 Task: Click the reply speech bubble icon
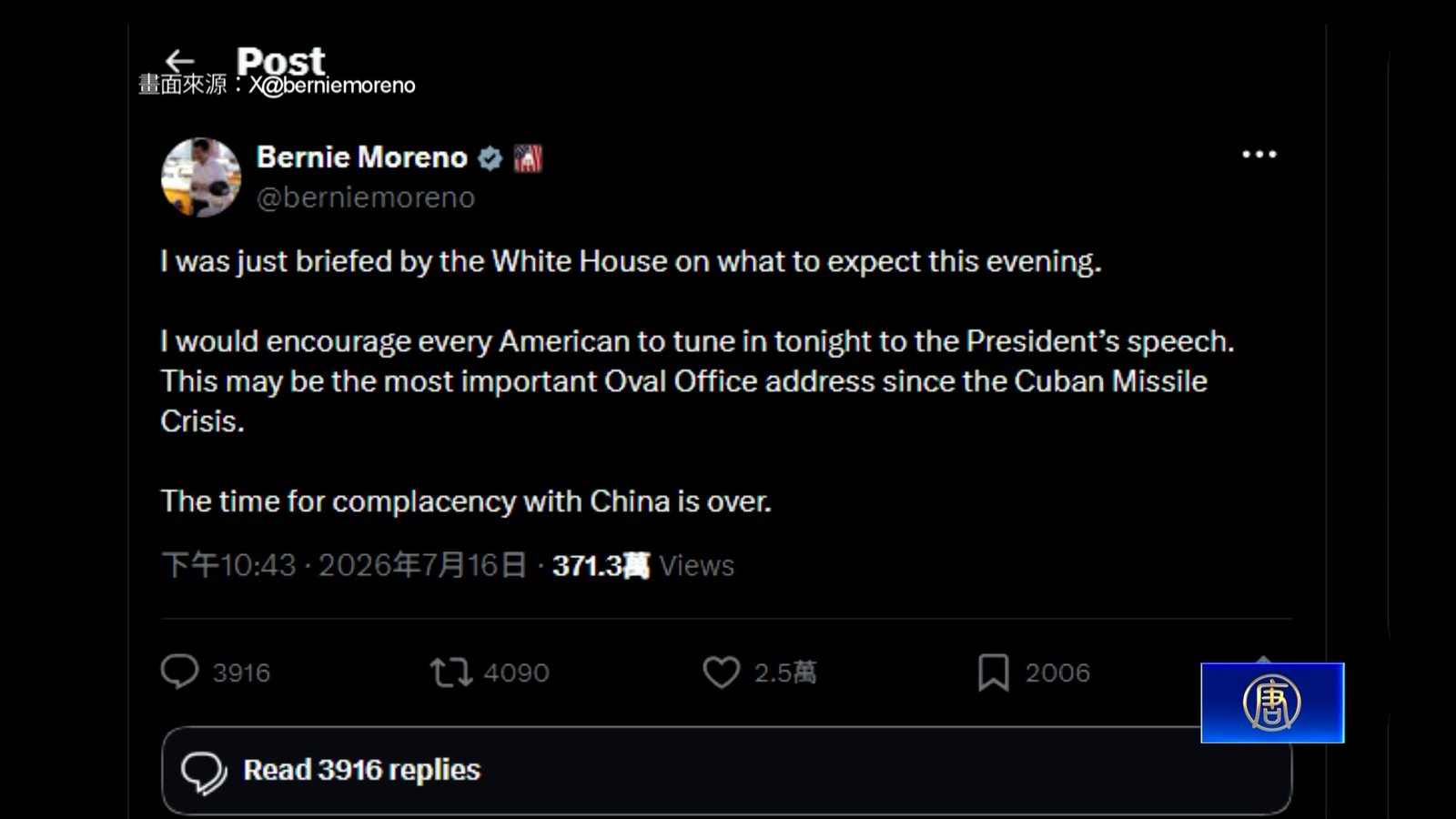point(179,672)
